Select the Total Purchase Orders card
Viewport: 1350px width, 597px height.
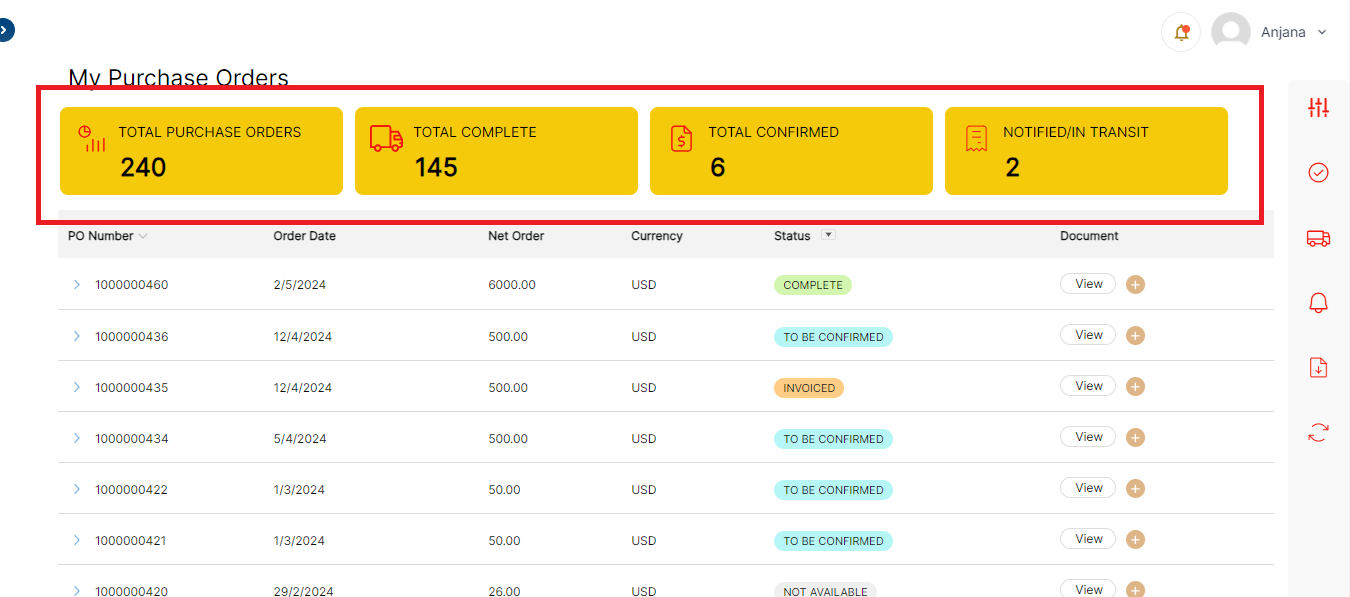click(x=201, y=151)
